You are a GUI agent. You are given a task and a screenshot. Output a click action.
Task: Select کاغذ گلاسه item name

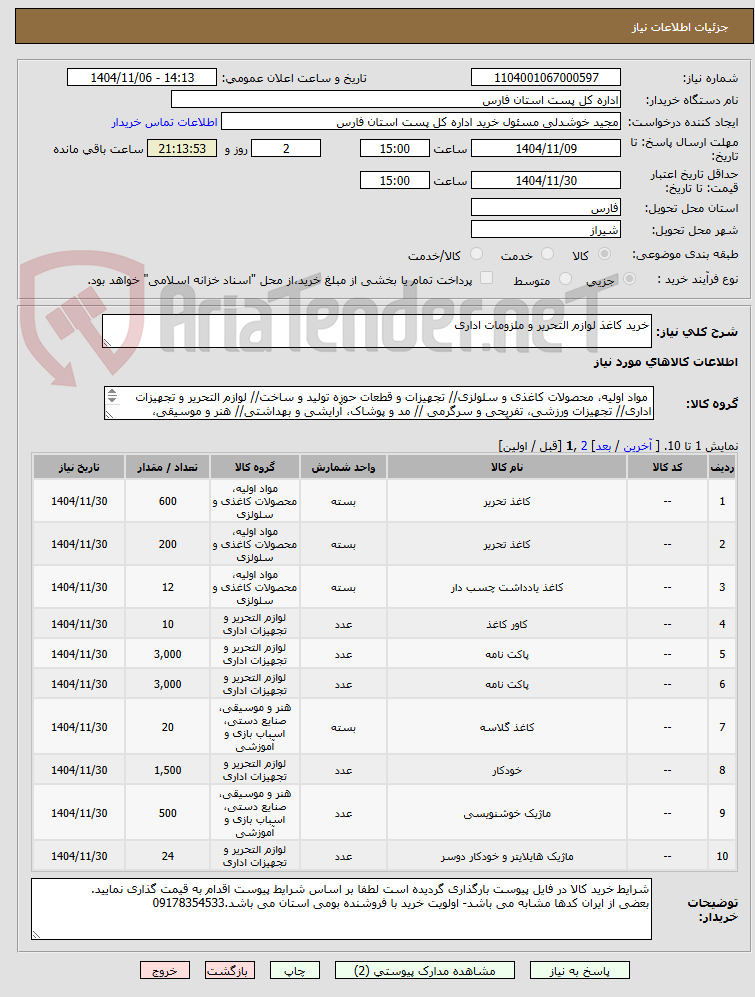pos(507,727)
